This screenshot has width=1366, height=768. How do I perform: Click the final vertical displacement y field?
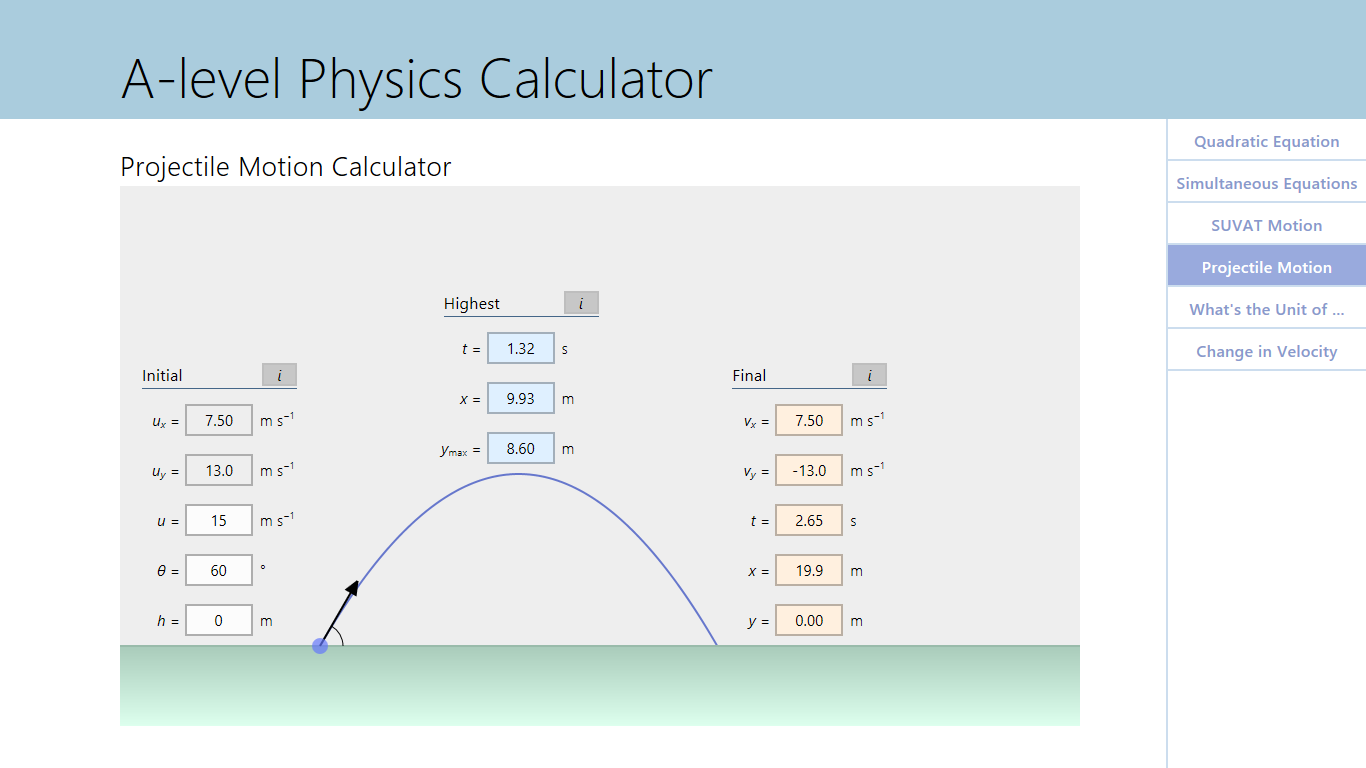pyautogui.click(x=809, y=620)
